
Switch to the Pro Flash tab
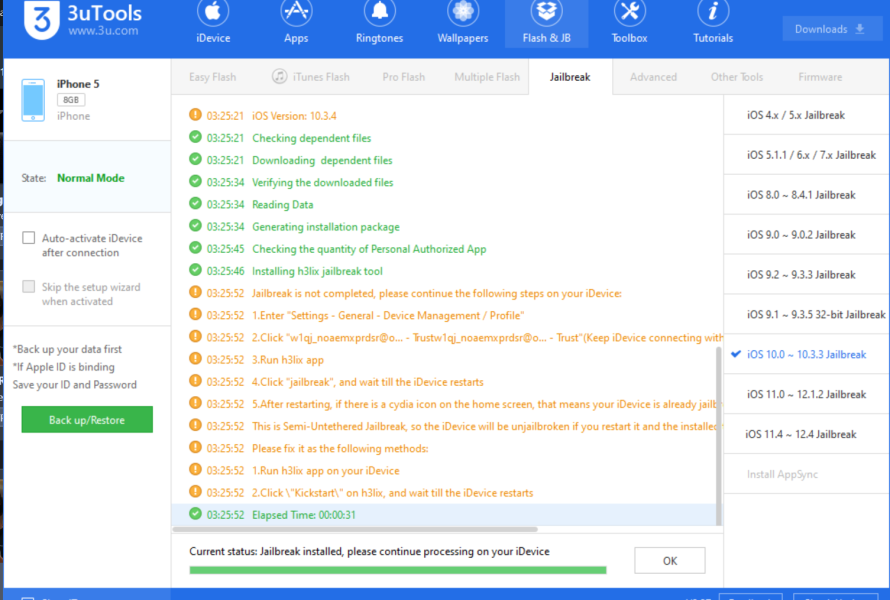point(403,77)
